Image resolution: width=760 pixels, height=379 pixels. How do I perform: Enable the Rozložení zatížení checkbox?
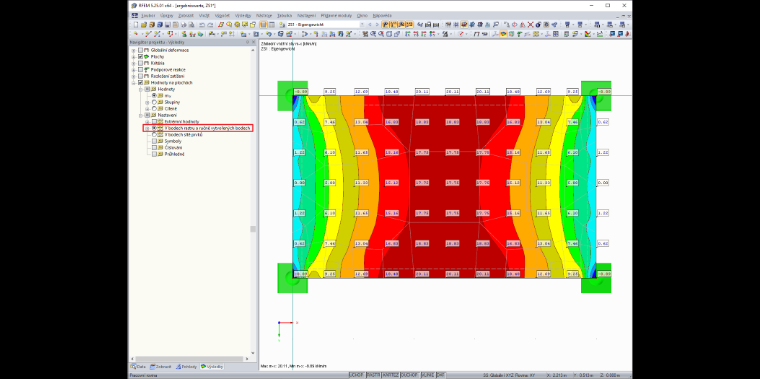coord(141,76)
